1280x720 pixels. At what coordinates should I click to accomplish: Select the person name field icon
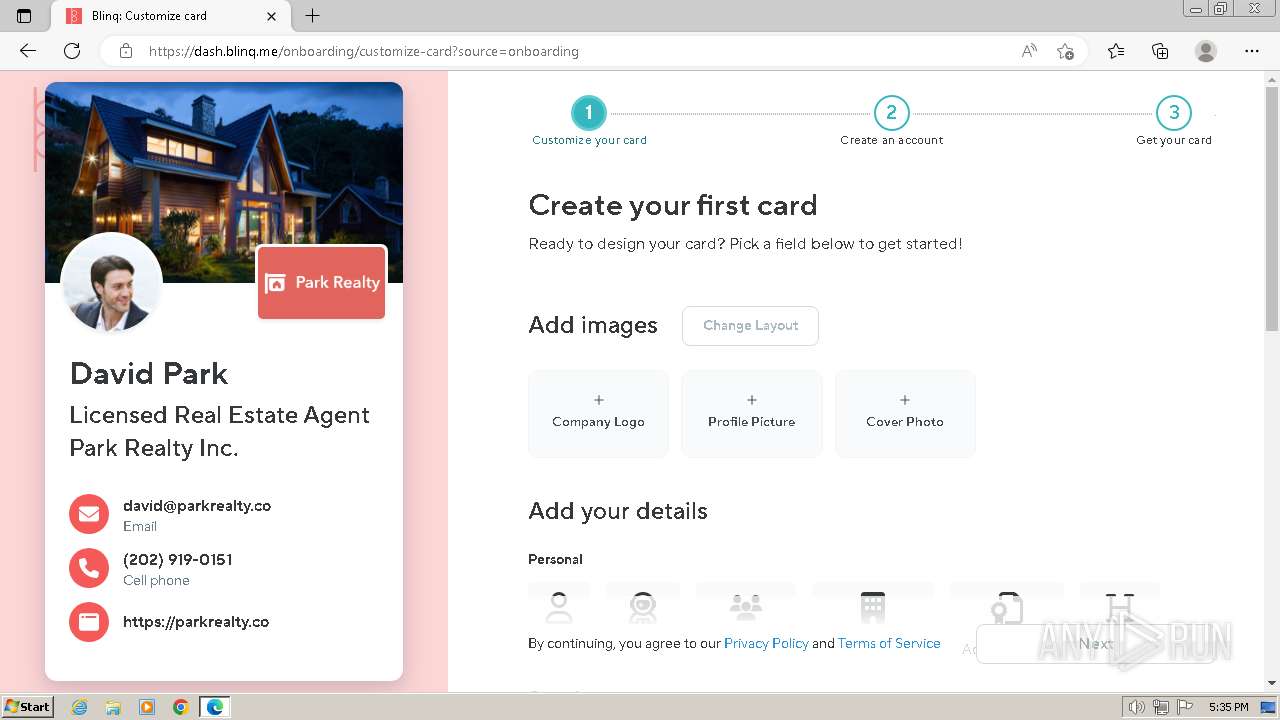[x=559, y=606]
